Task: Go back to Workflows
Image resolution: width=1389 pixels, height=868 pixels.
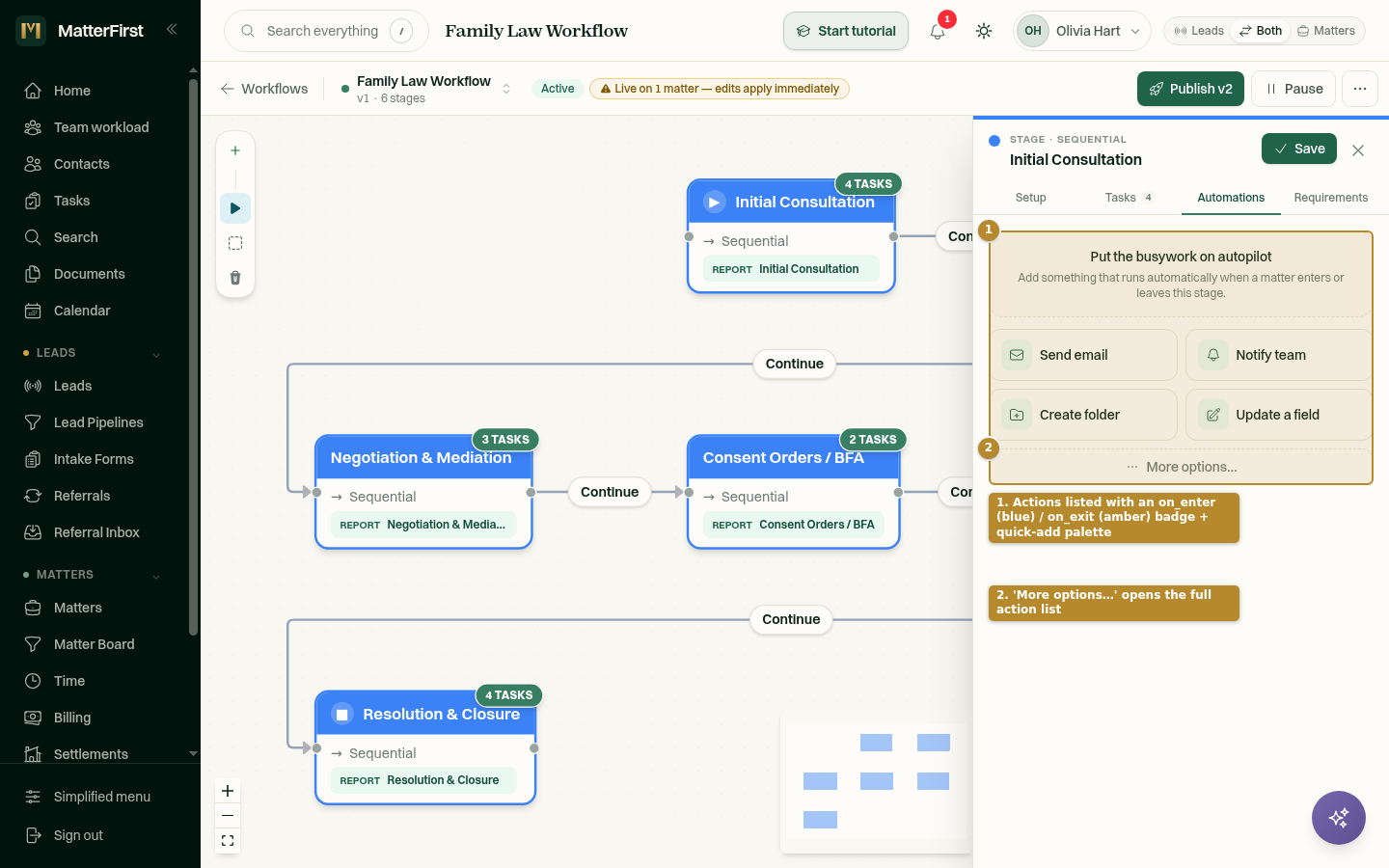Action: (264, 89)
